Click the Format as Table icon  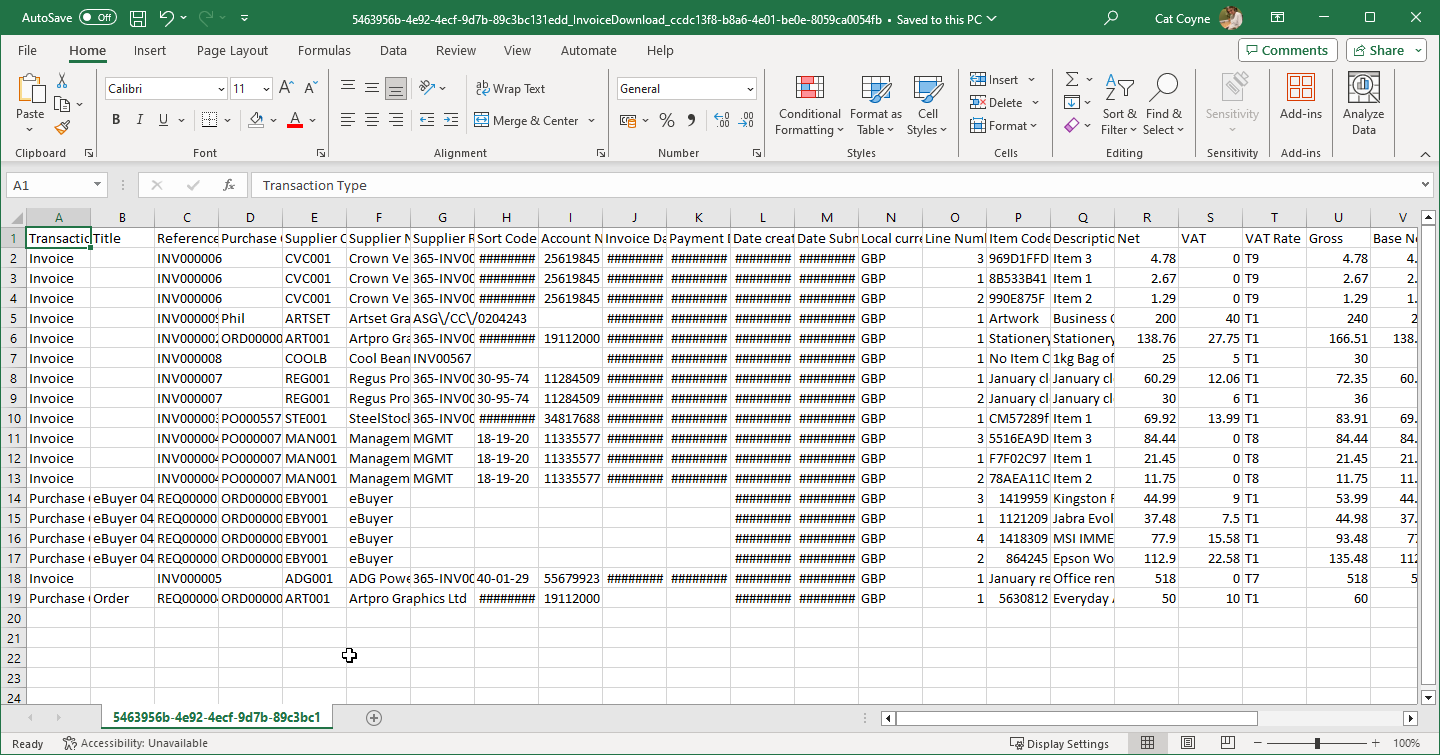click(876, 88)
